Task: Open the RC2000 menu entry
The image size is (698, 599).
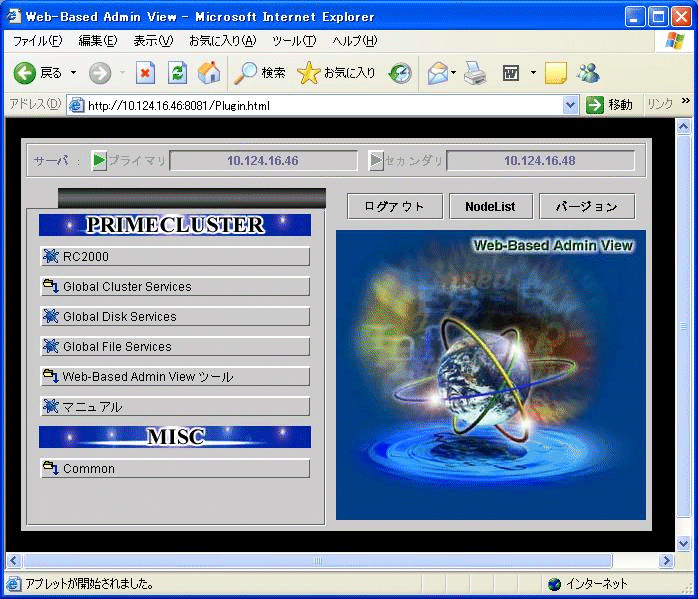Action: point(175,257)
